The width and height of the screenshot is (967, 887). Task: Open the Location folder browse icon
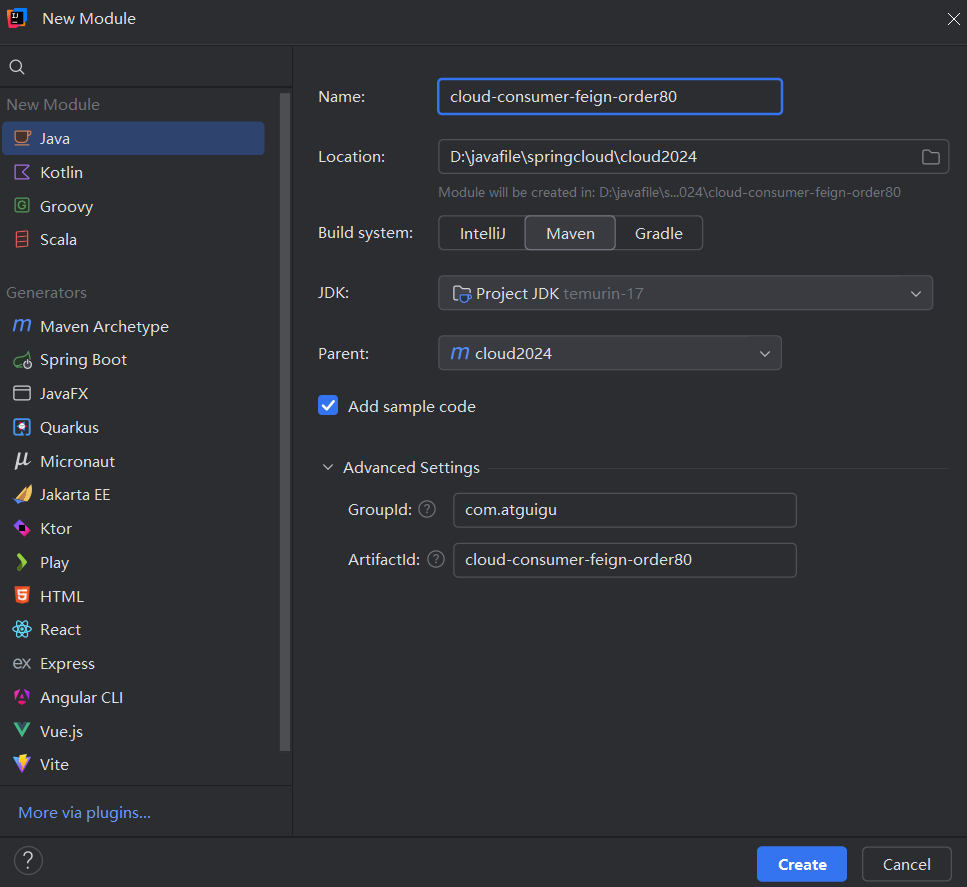(931, 157)
